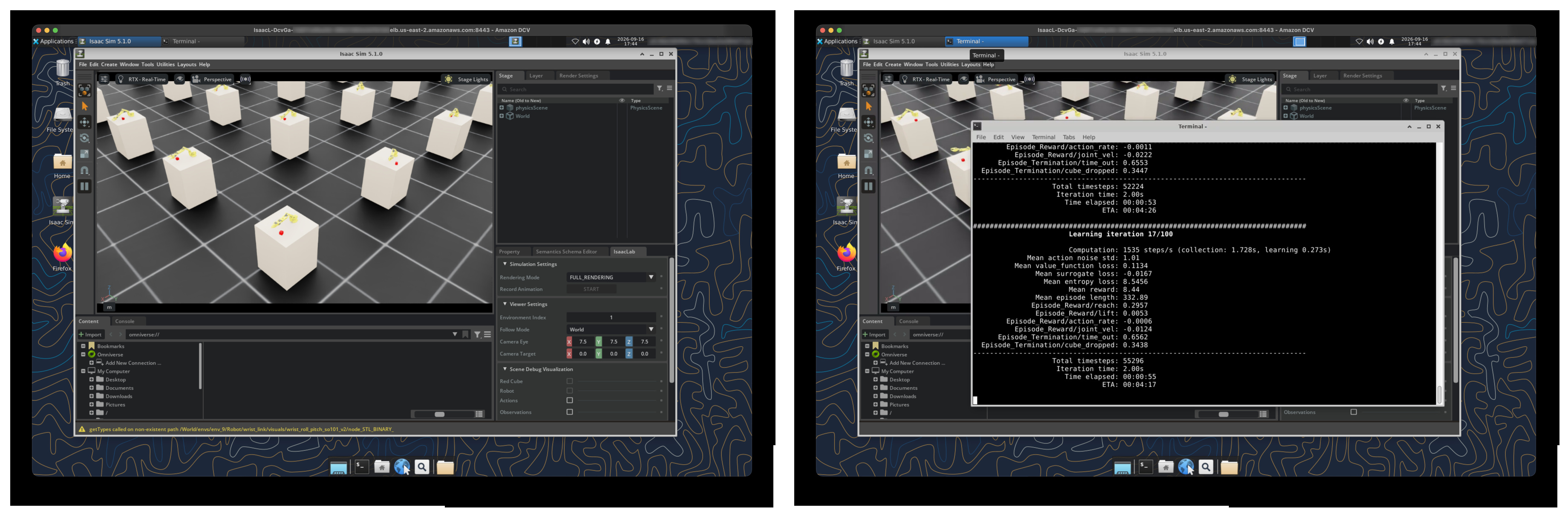Tick Observations checkbox in left screenshot
This screenshot has height=516, width=1568.
point(570,412)
